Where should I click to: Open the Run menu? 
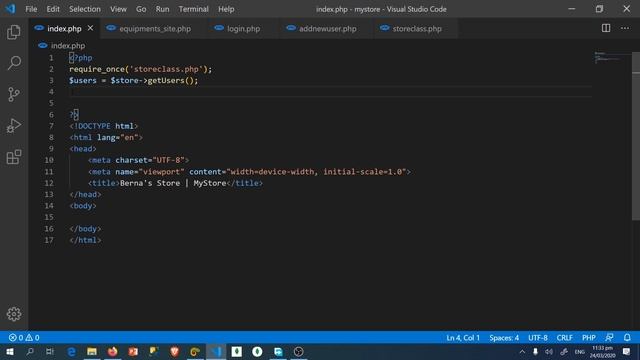[x=162, y=9]
